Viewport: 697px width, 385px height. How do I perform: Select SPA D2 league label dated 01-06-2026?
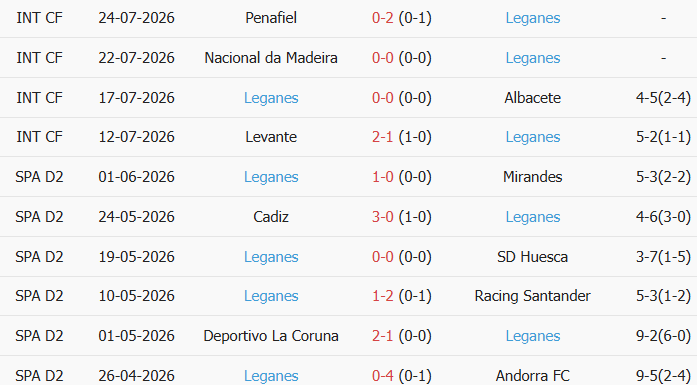(x=39, y=177)
